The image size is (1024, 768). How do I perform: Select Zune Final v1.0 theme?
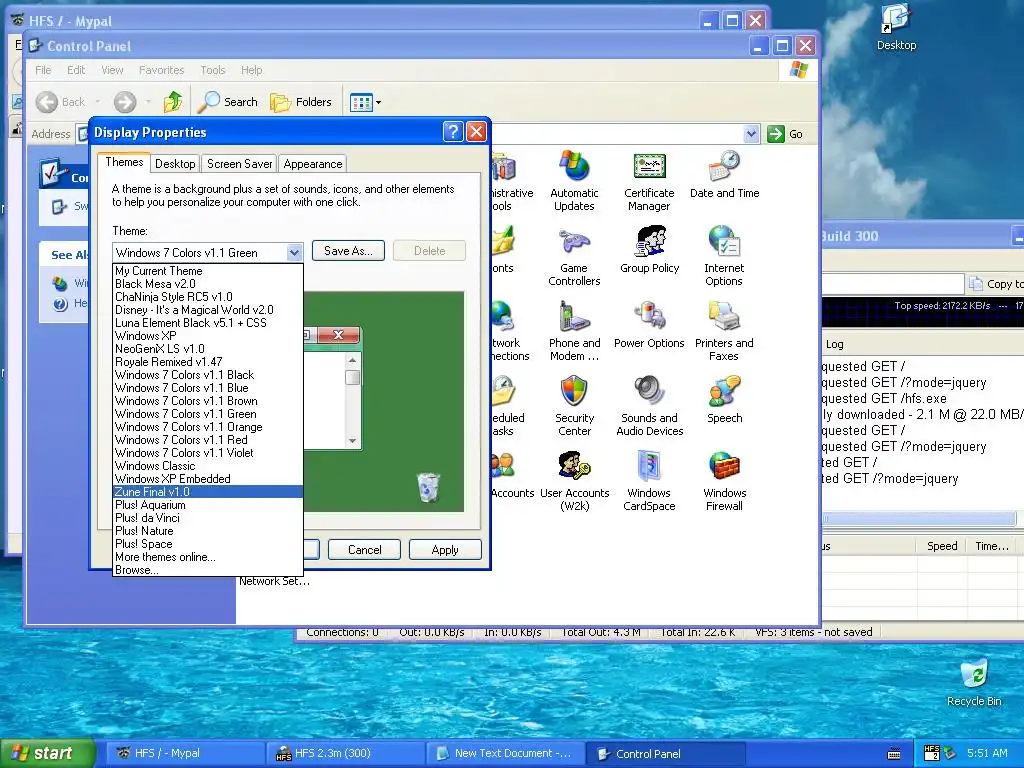pyautogui.click(x=208, y=492)
